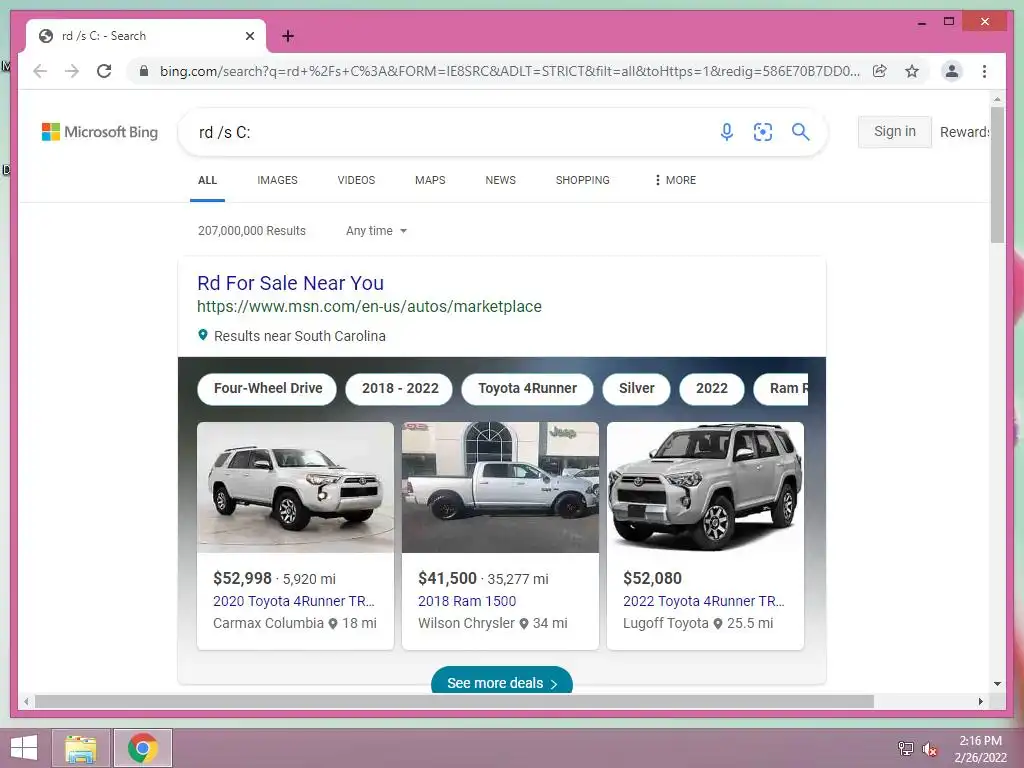Image resolution: width=1024 pixels, height=768 pixels.
Task: Open the Chrome profile avatar
Action: click(952, 71)
